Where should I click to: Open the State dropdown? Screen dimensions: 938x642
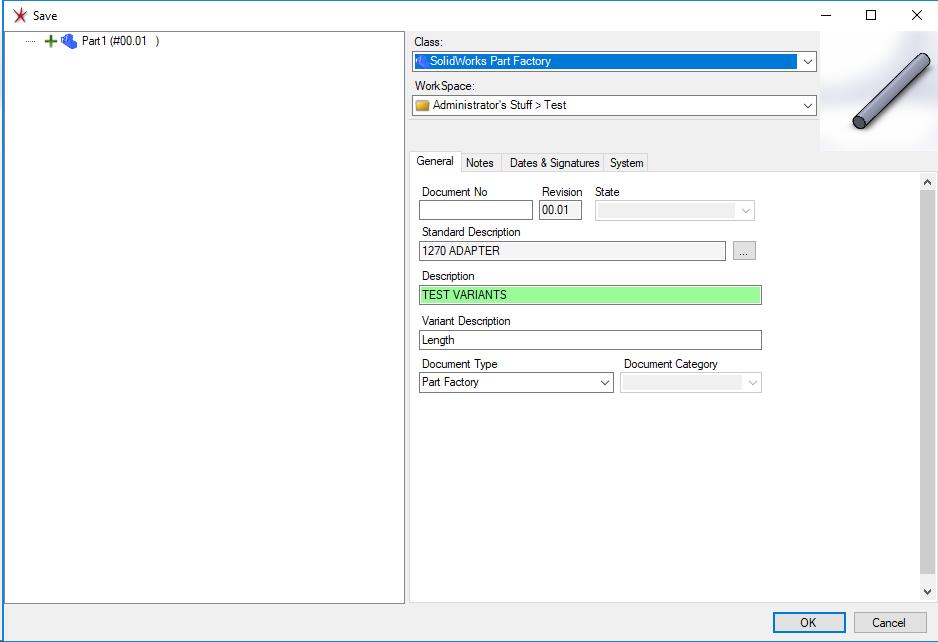click(745, 211)
